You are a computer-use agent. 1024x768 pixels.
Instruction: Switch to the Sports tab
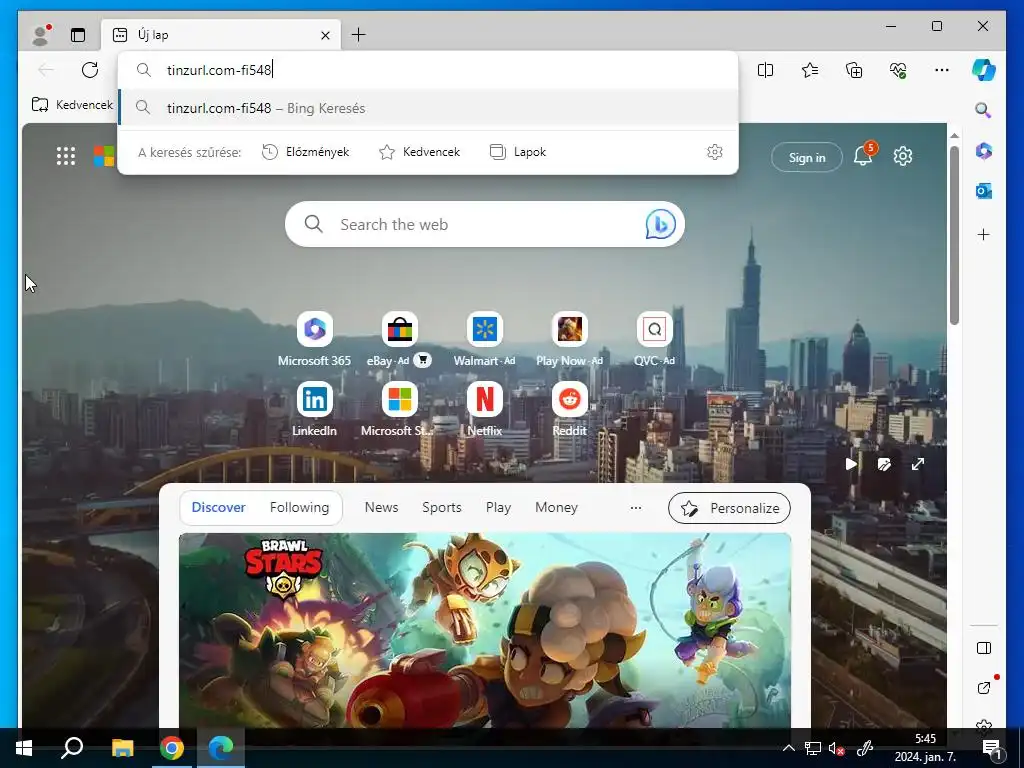tap(441, 507)
